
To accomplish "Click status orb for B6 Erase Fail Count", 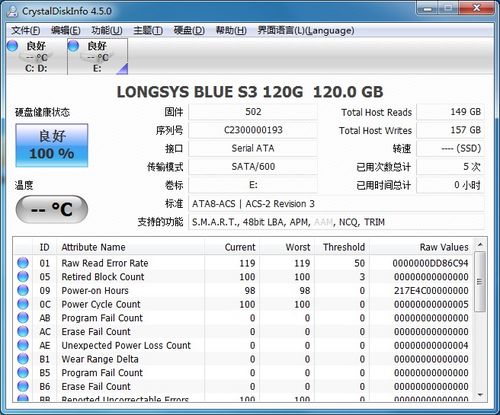I will tap(23, 386).
